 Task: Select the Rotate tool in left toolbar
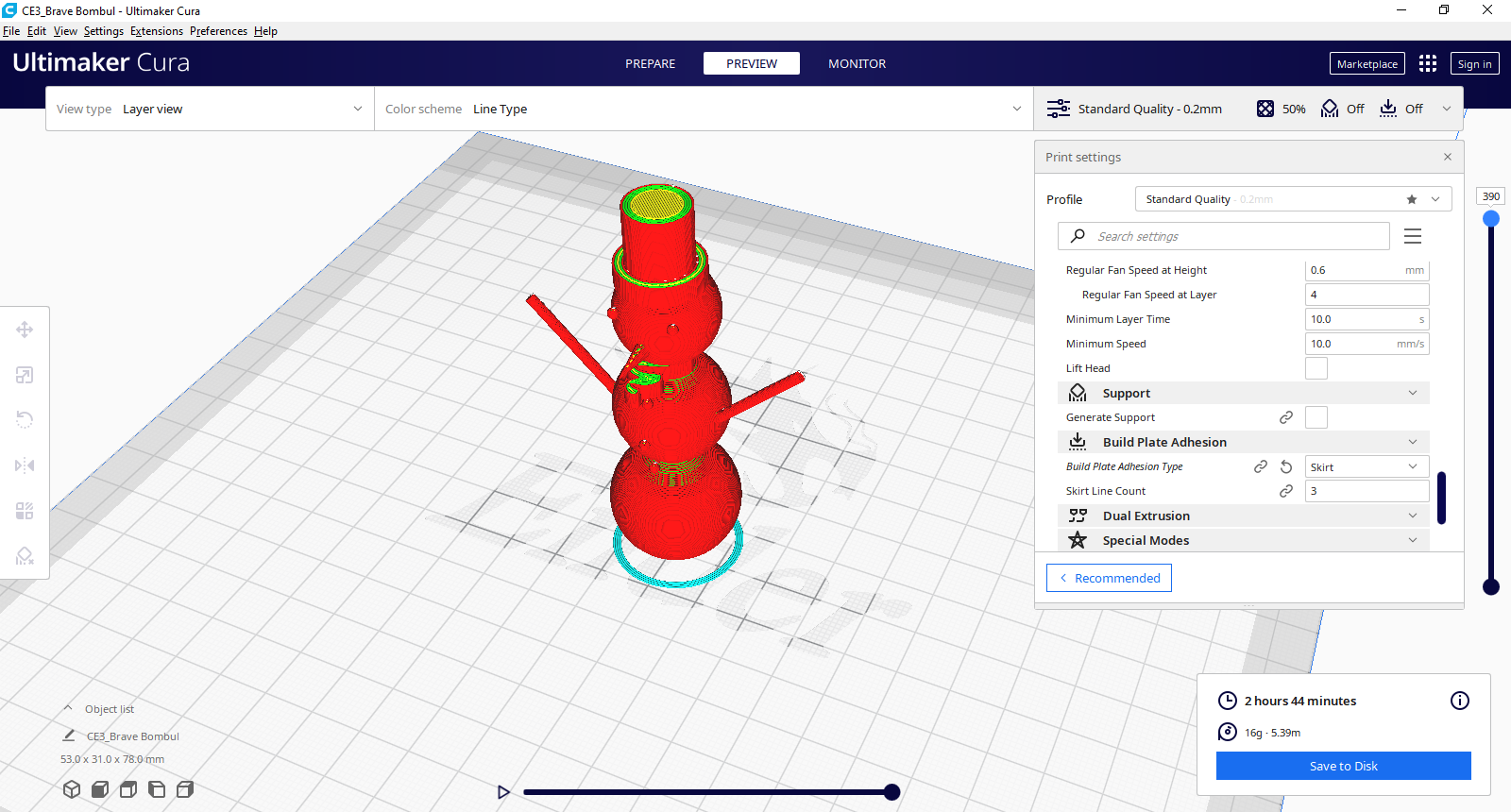point(25,420)
